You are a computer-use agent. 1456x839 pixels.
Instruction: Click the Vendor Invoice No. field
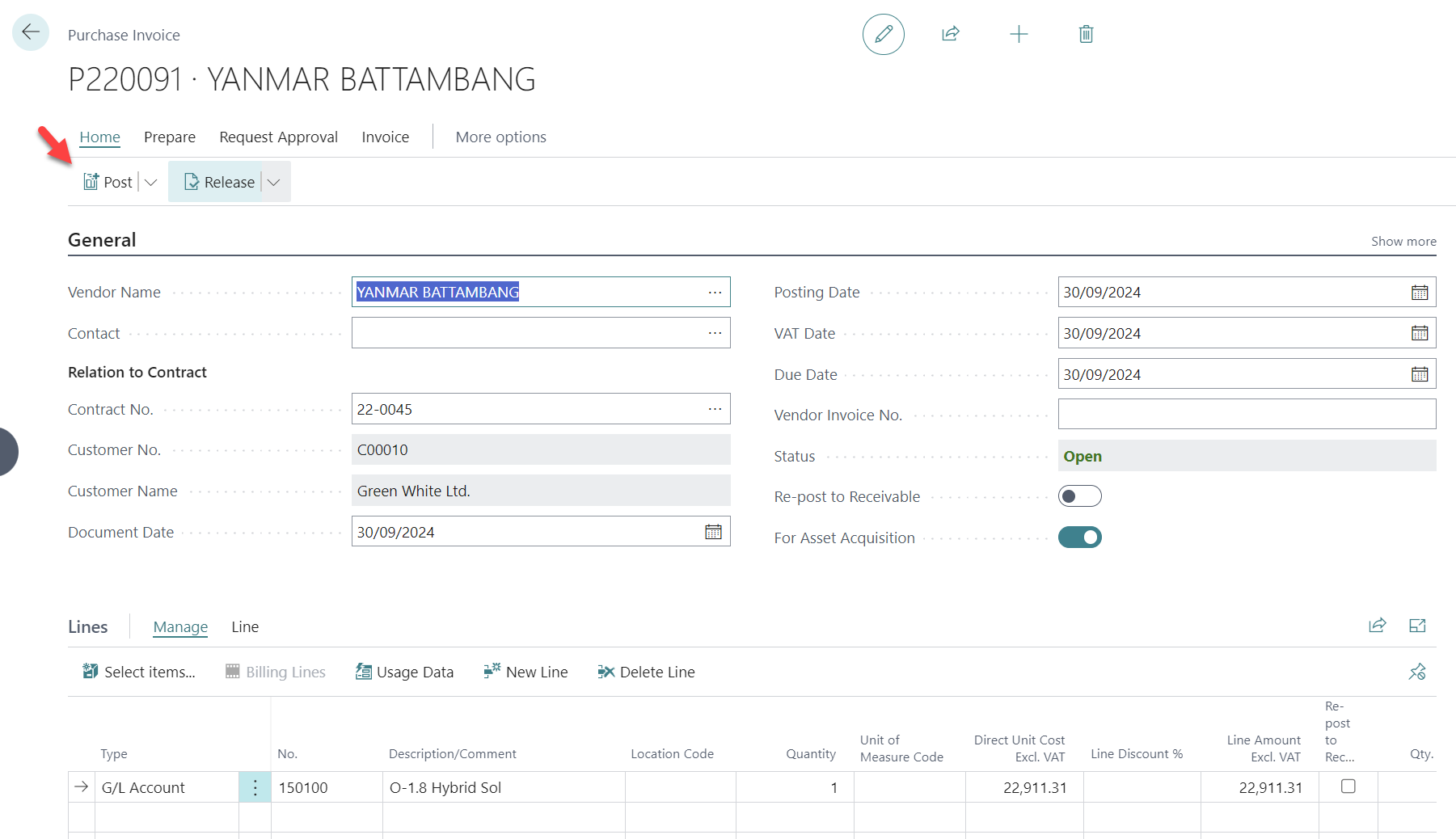tap(1247, 414)
